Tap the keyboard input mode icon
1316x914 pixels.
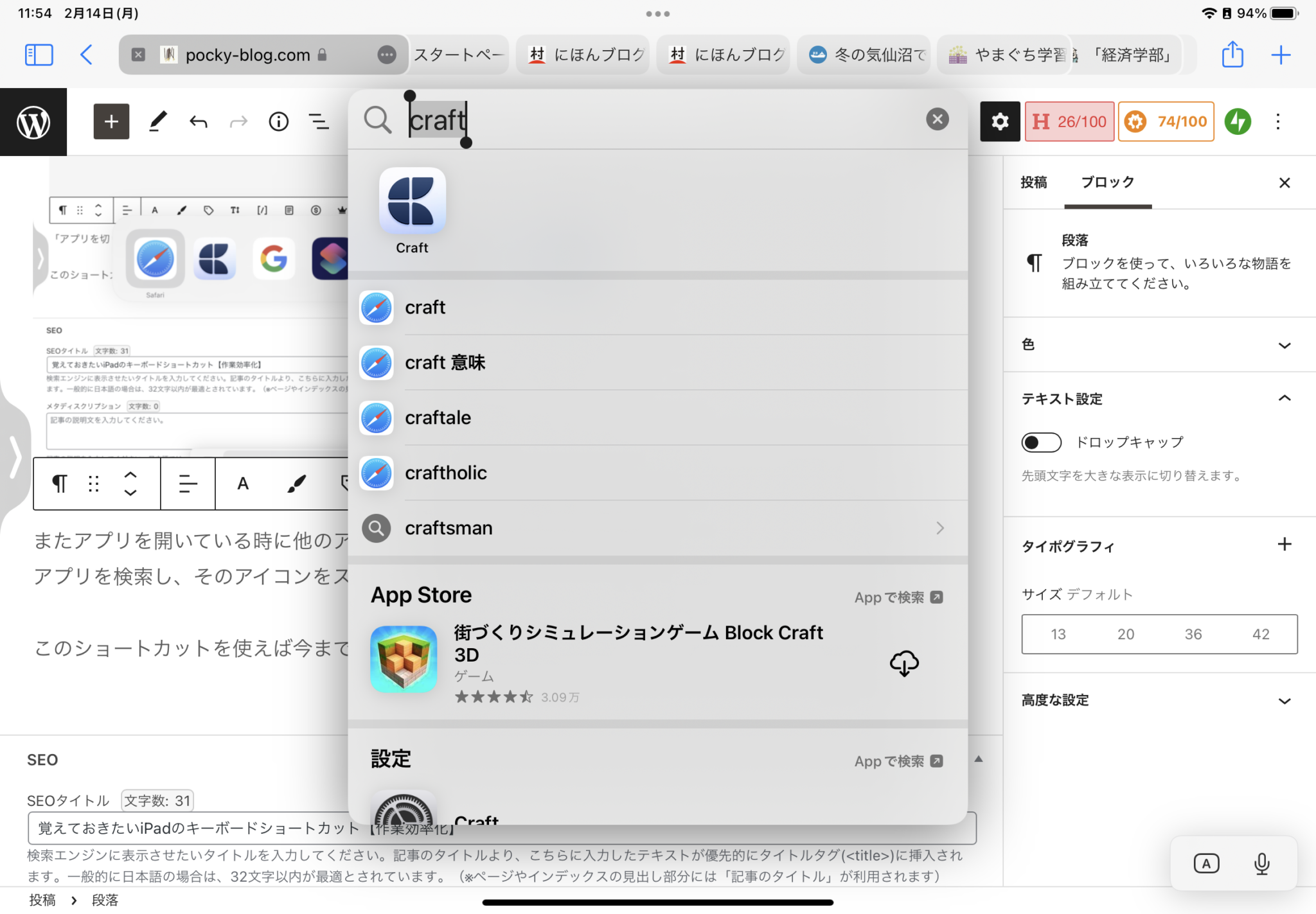[x=1206, y=863]
